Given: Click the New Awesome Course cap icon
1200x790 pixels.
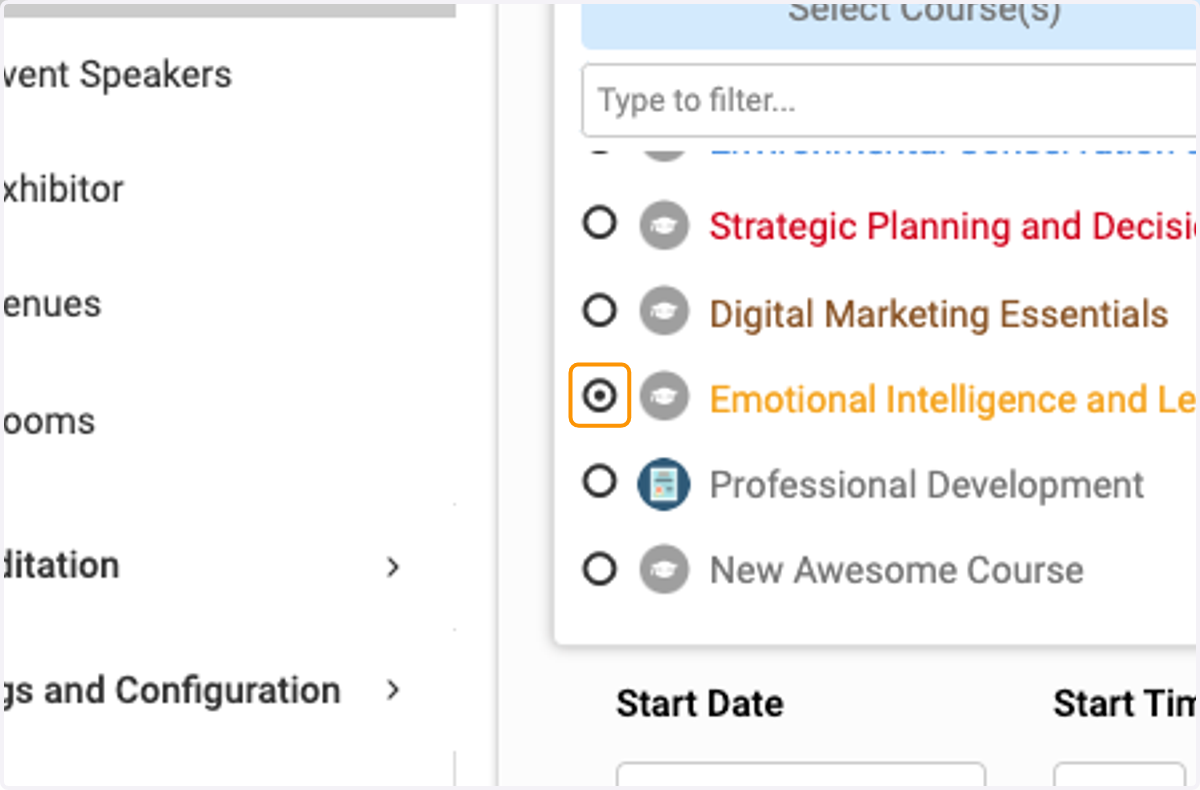Looking at the screenshot, I should point(664,570).
